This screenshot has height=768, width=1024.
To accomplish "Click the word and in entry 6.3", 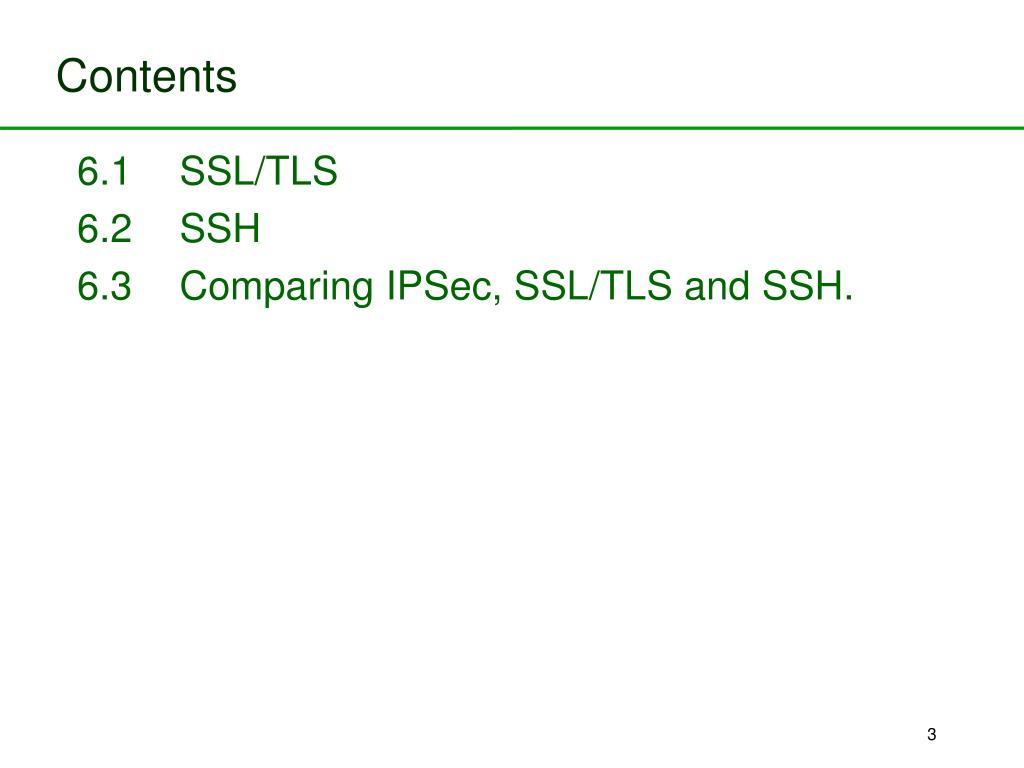I will coord(716,286).
